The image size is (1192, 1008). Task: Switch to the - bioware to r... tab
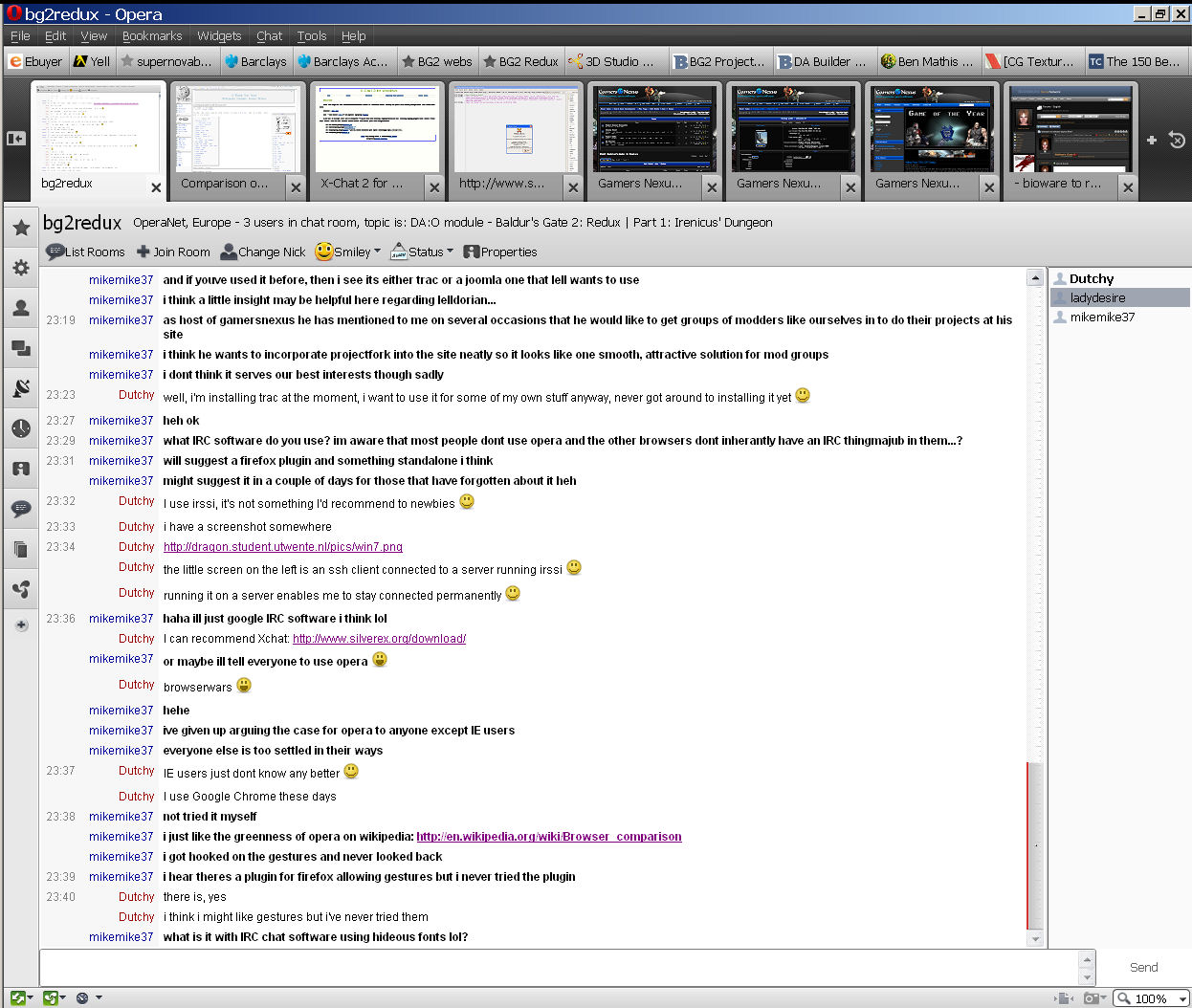click(1070, 140)
